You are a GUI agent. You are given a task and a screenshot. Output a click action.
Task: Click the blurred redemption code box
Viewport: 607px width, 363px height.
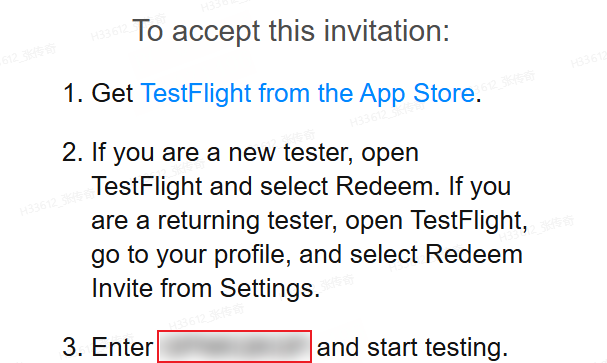(234, 347)
